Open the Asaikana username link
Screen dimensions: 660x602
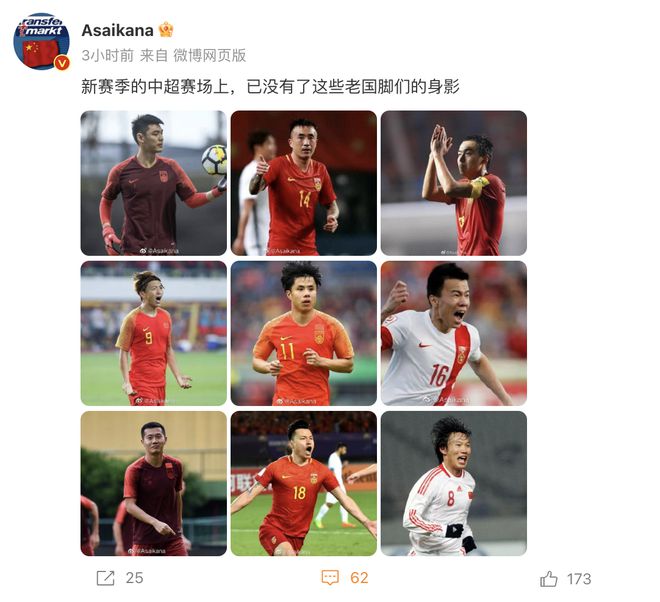(x=117, y=30)
